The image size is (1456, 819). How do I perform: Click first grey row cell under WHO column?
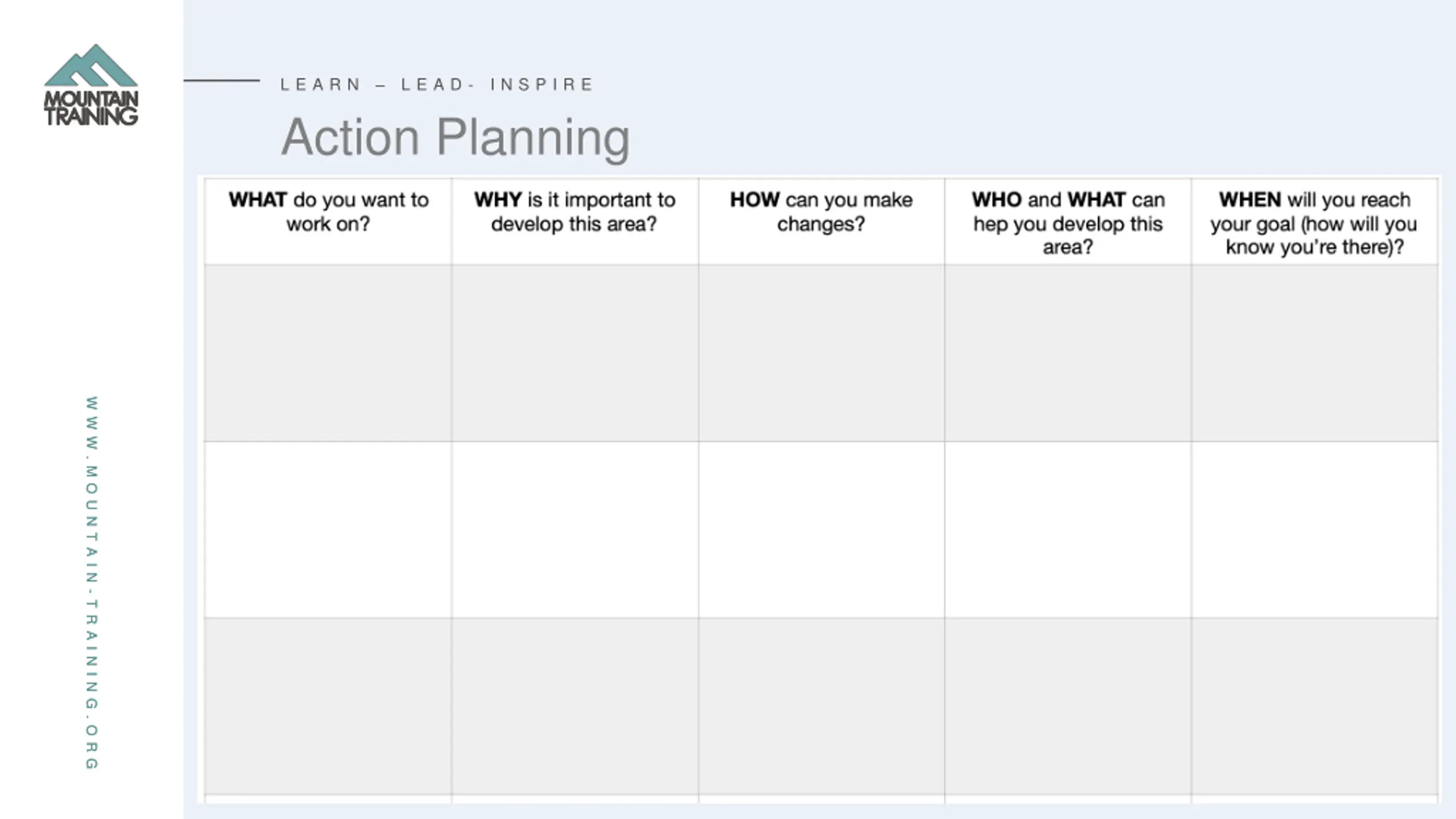coord(1068,353)
